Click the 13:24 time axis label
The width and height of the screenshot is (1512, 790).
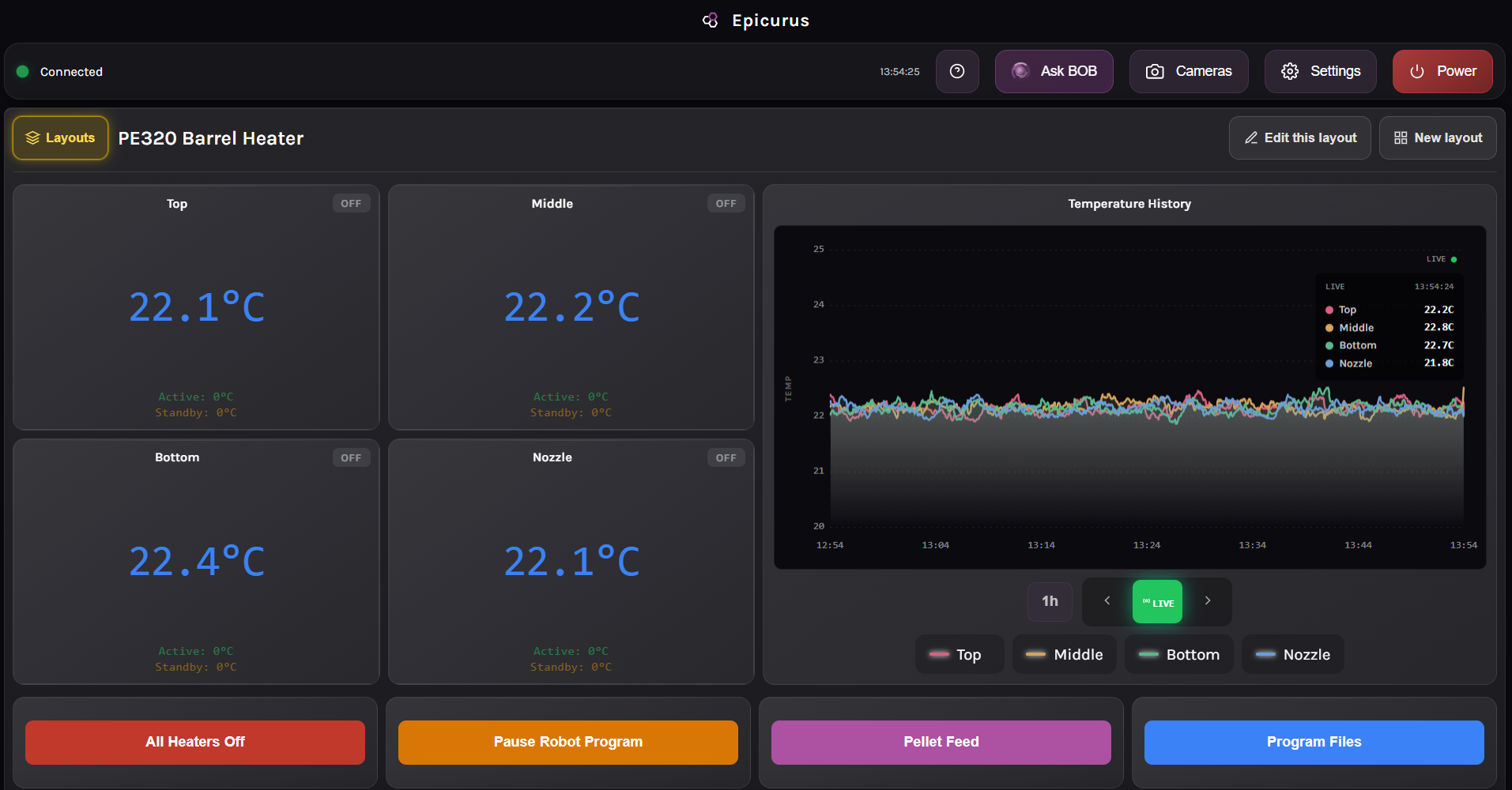1147,545
